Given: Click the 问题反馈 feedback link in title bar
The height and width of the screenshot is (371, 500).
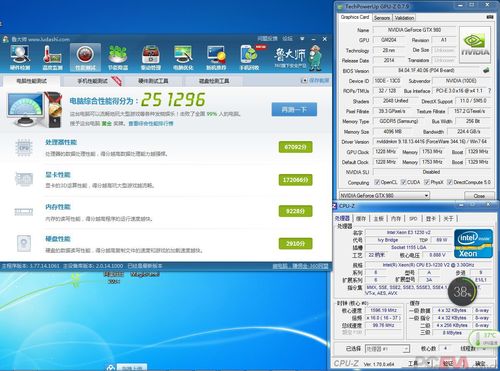Looking at the screenshot, I should coord(267,39).
